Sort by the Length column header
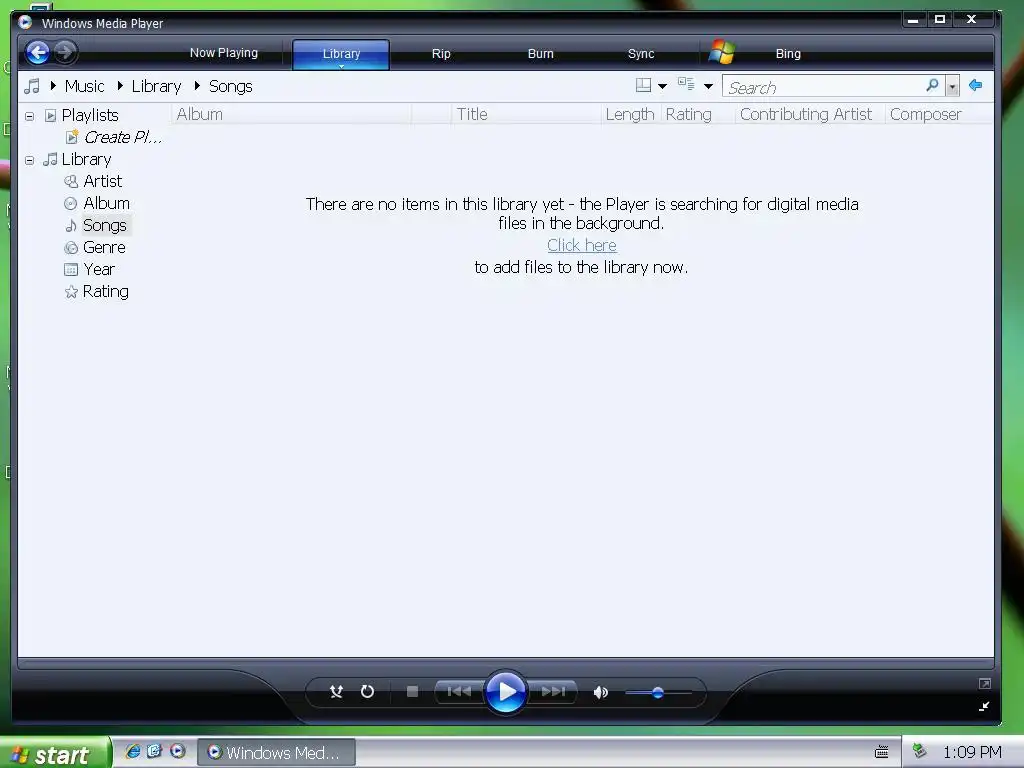 630,114
